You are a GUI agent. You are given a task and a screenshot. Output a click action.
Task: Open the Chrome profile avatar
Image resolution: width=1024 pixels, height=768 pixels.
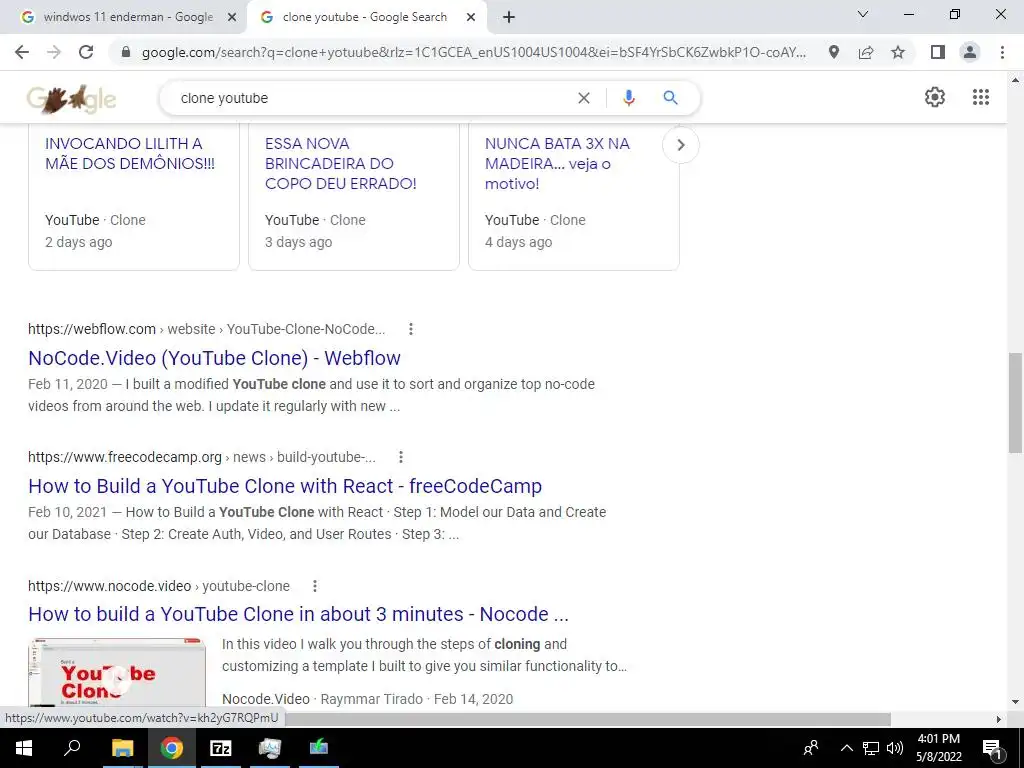970,52
